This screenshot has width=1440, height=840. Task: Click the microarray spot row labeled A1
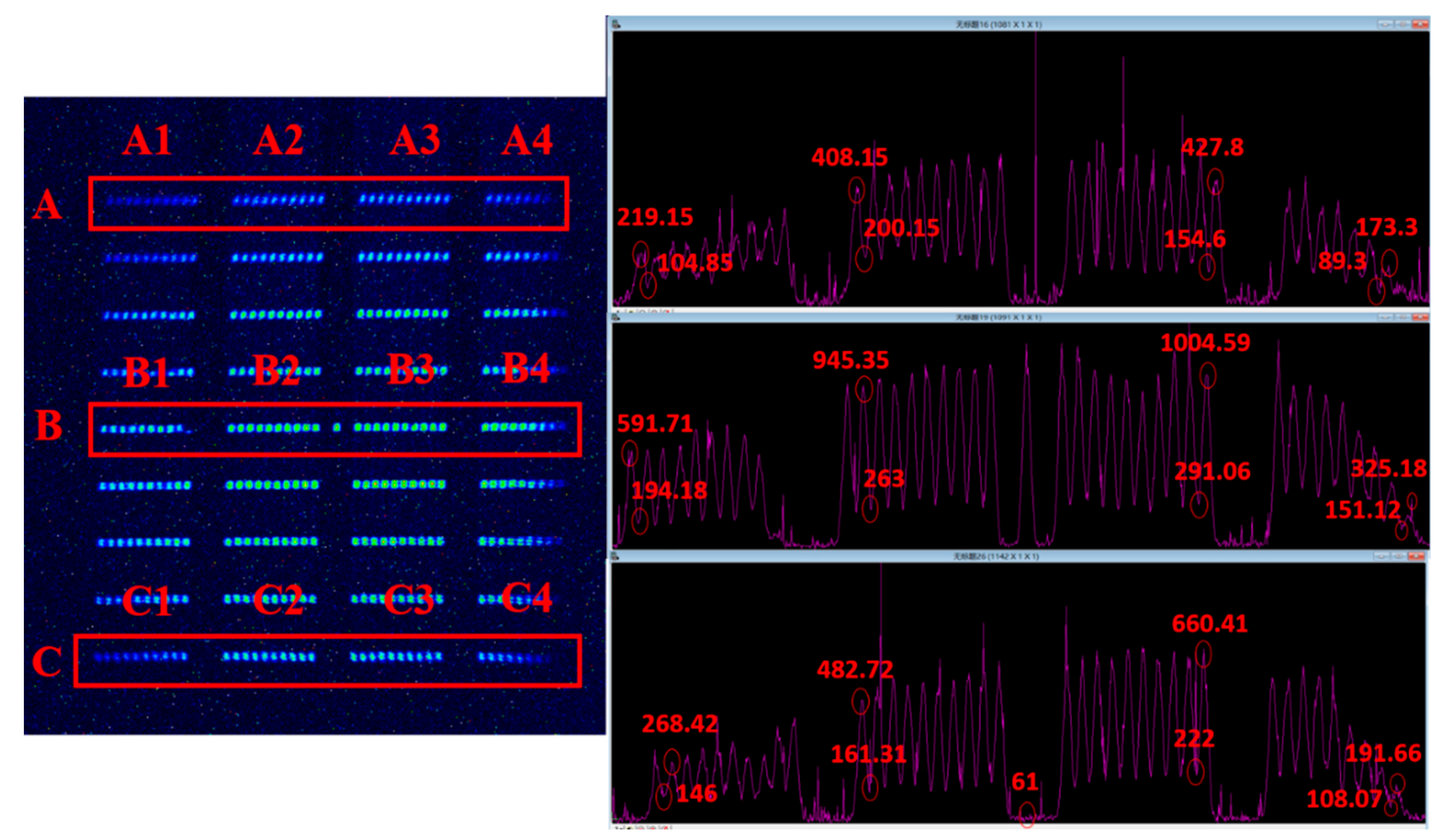151,200
